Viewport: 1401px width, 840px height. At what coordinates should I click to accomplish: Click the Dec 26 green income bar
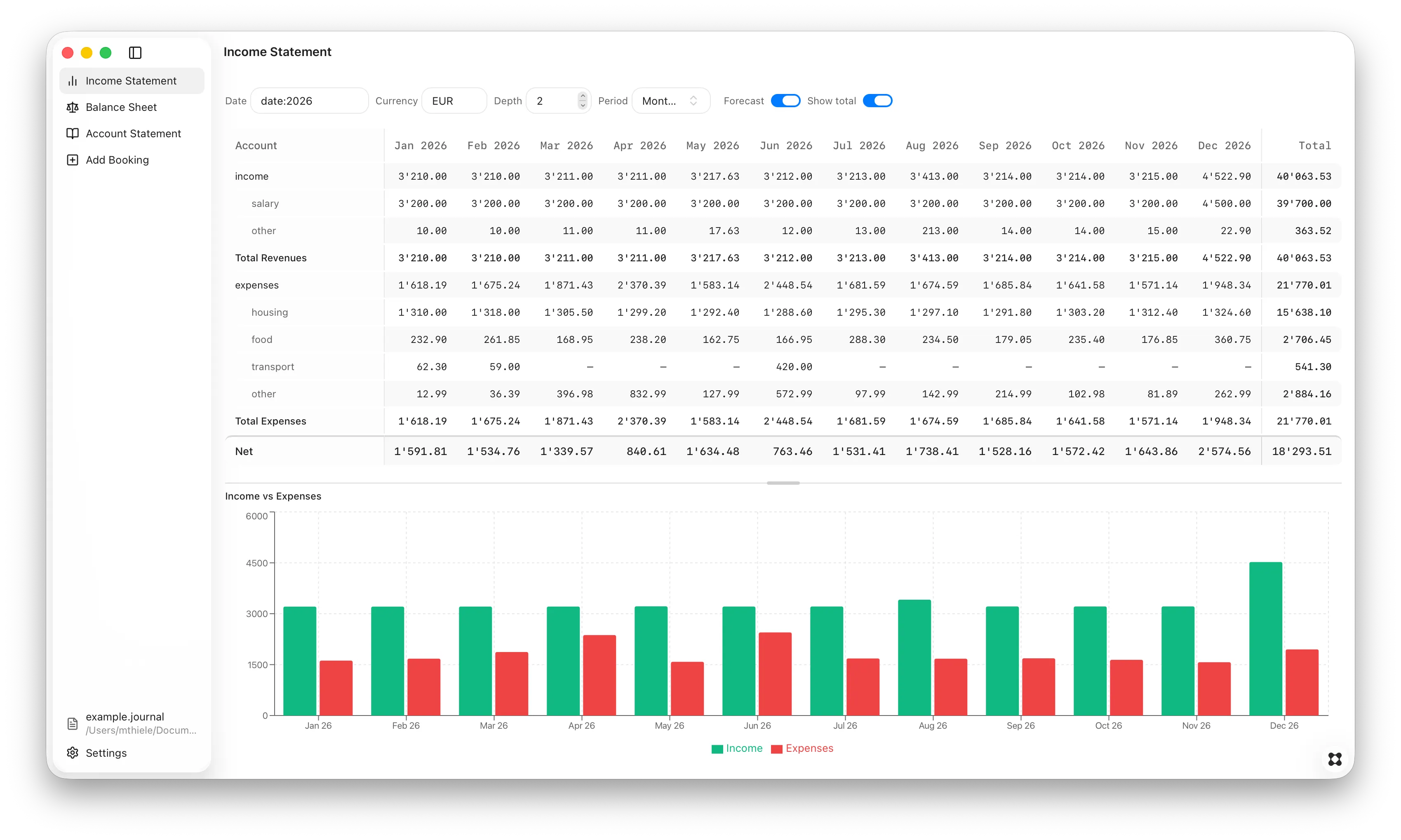pyautogui.click(x=1265, y=638)
